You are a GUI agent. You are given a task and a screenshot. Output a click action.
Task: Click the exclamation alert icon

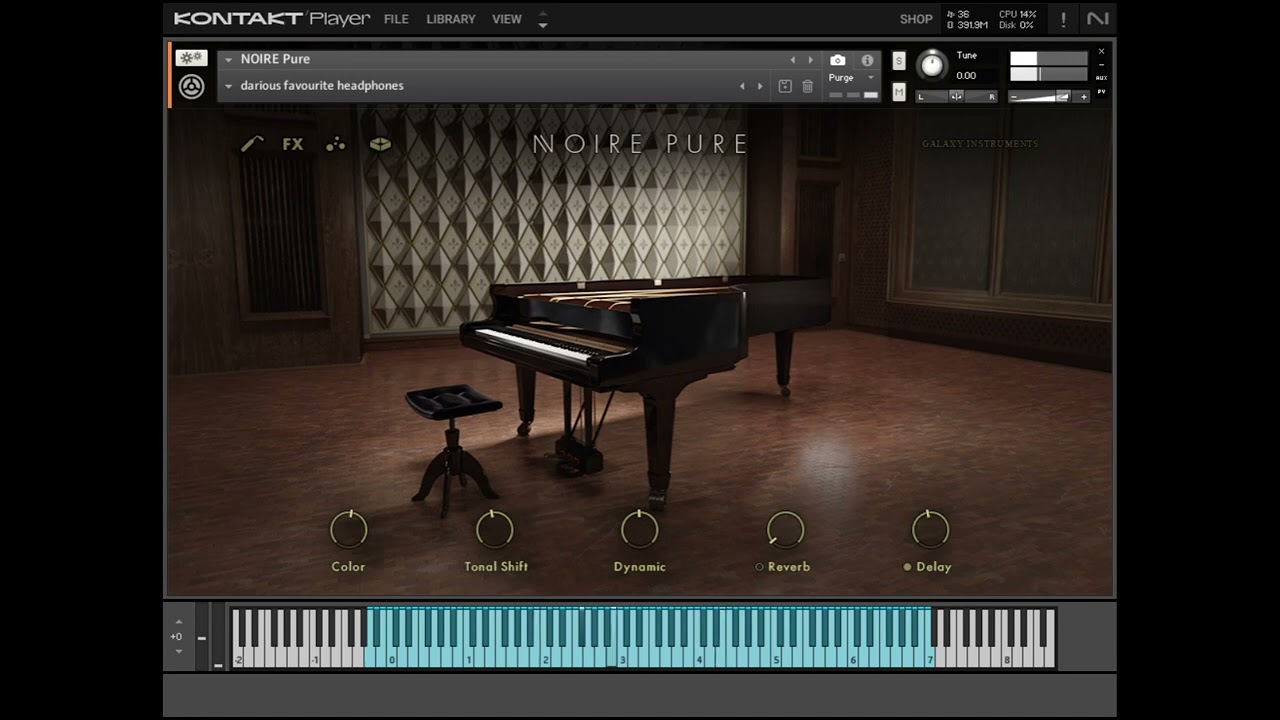(1063, 19)
